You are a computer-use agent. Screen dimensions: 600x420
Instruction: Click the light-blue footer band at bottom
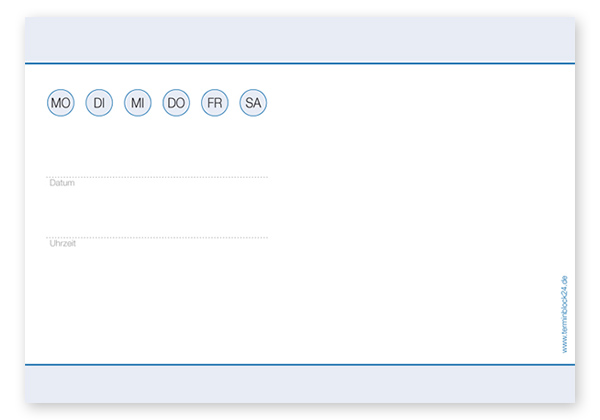tap(300, 384)
